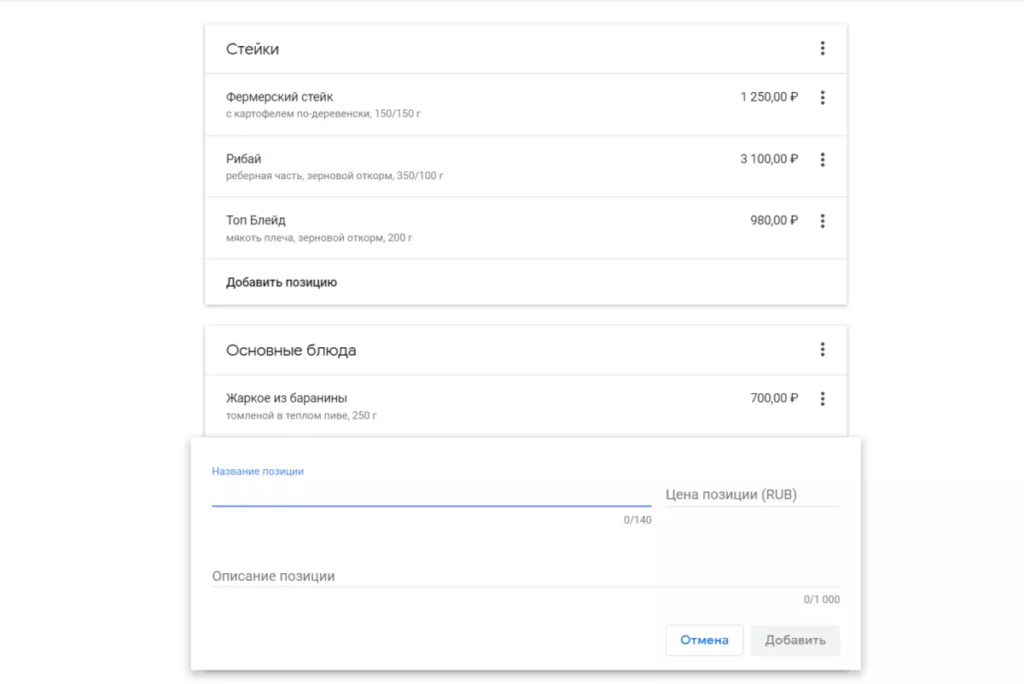Click the Цена позиции (RUB) field
The image size is (1024, 684).
click(x=751, y=495)
